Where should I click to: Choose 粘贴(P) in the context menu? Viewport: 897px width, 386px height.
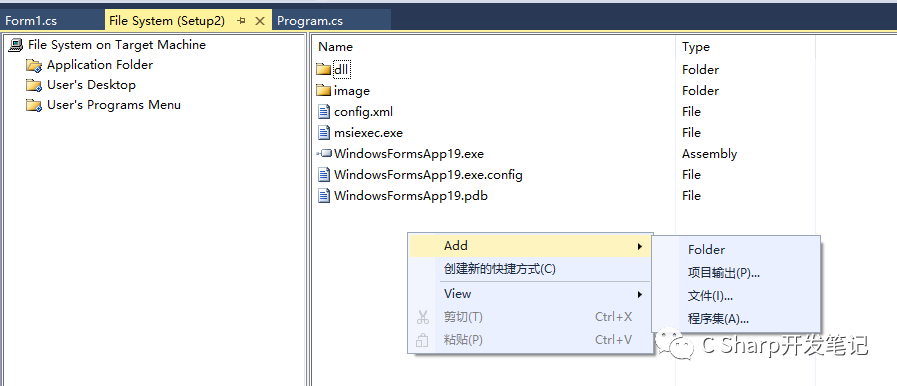click(530, 340)
